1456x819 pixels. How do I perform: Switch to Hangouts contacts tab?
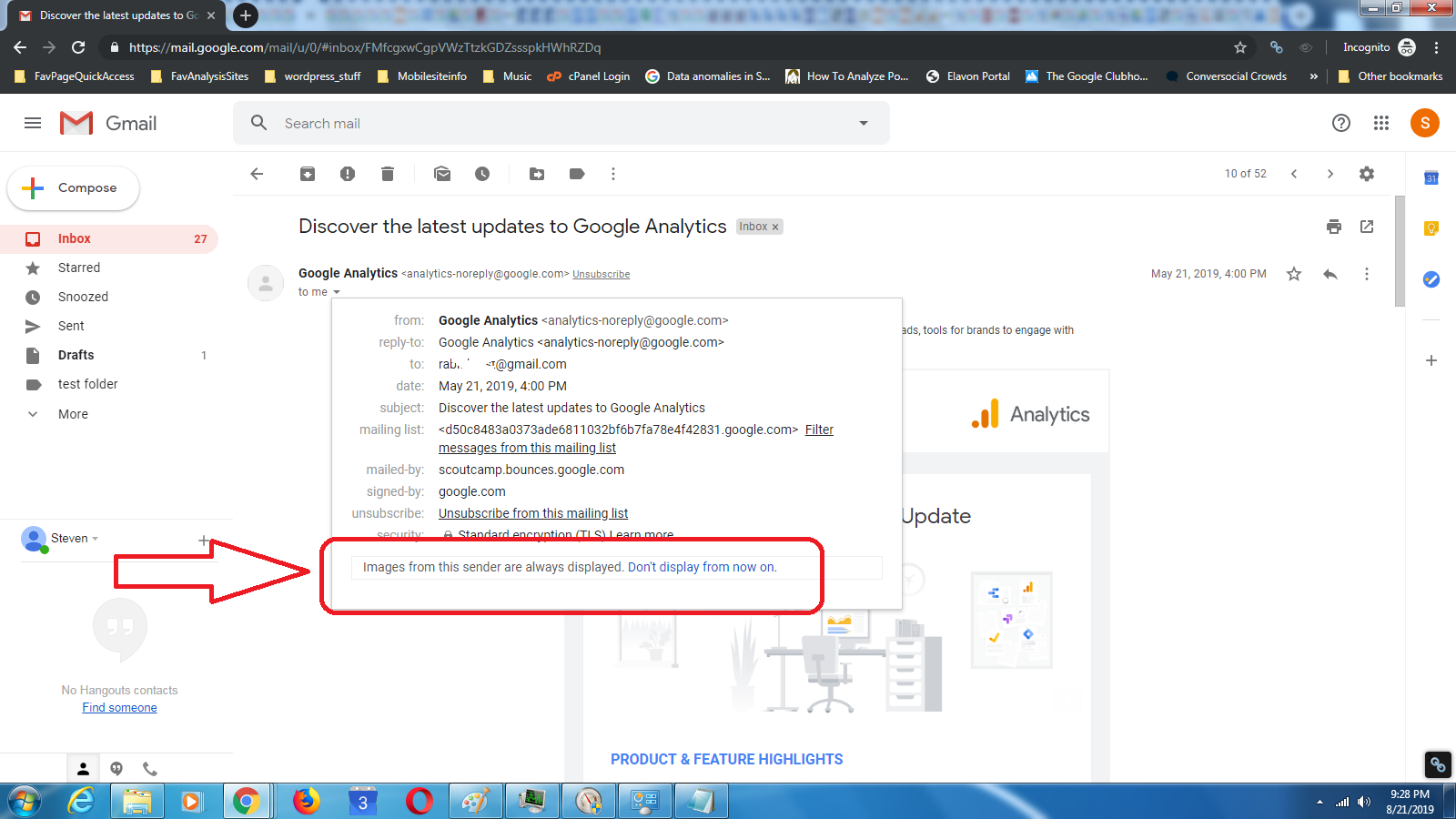click(83, 768)
